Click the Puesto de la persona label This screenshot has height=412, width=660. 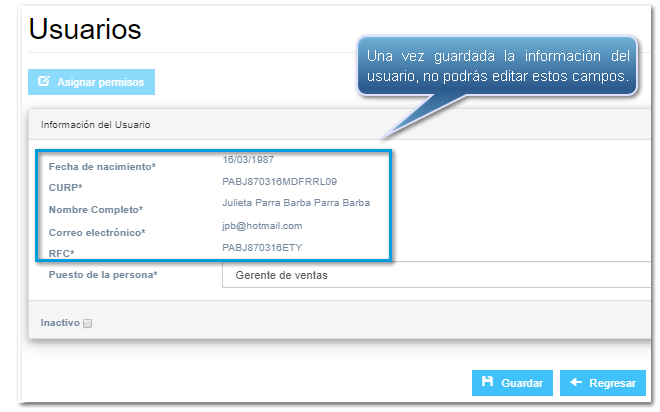coord(103,275)
